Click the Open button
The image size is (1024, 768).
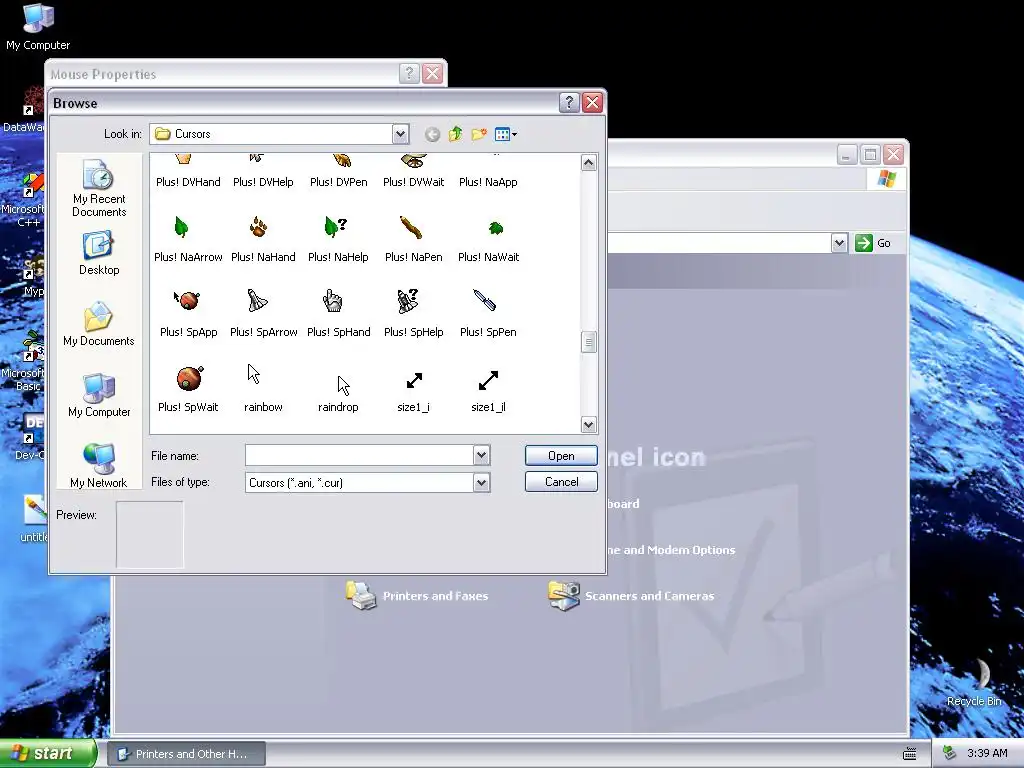tap(561, 456)
